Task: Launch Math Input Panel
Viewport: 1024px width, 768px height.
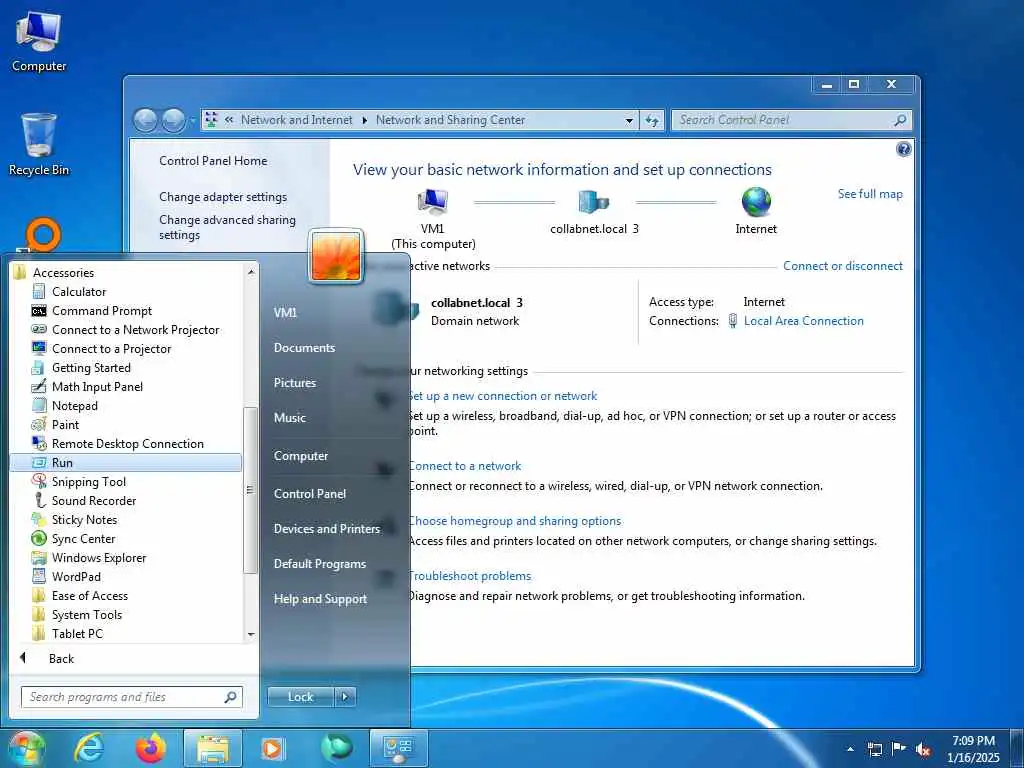Action: (x=97, y=387)
